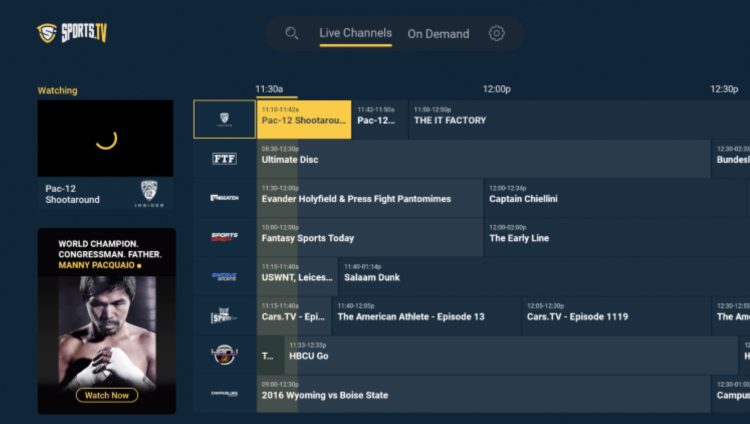Select the HBCU Go program
The width and height of the screenshot is (750, 424).
pos(511,355)
